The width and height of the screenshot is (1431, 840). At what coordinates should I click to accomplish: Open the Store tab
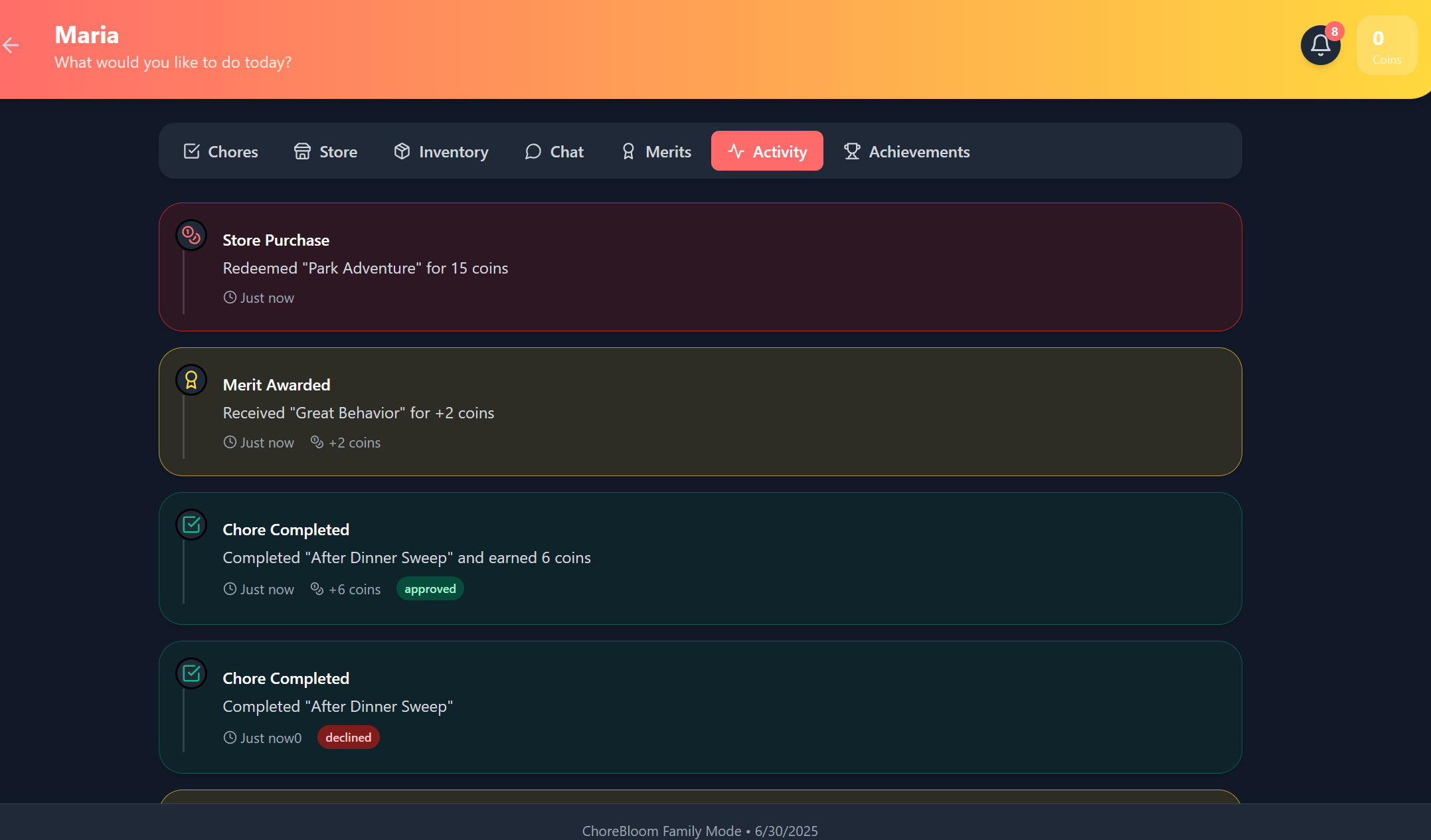tap(325, 151)
